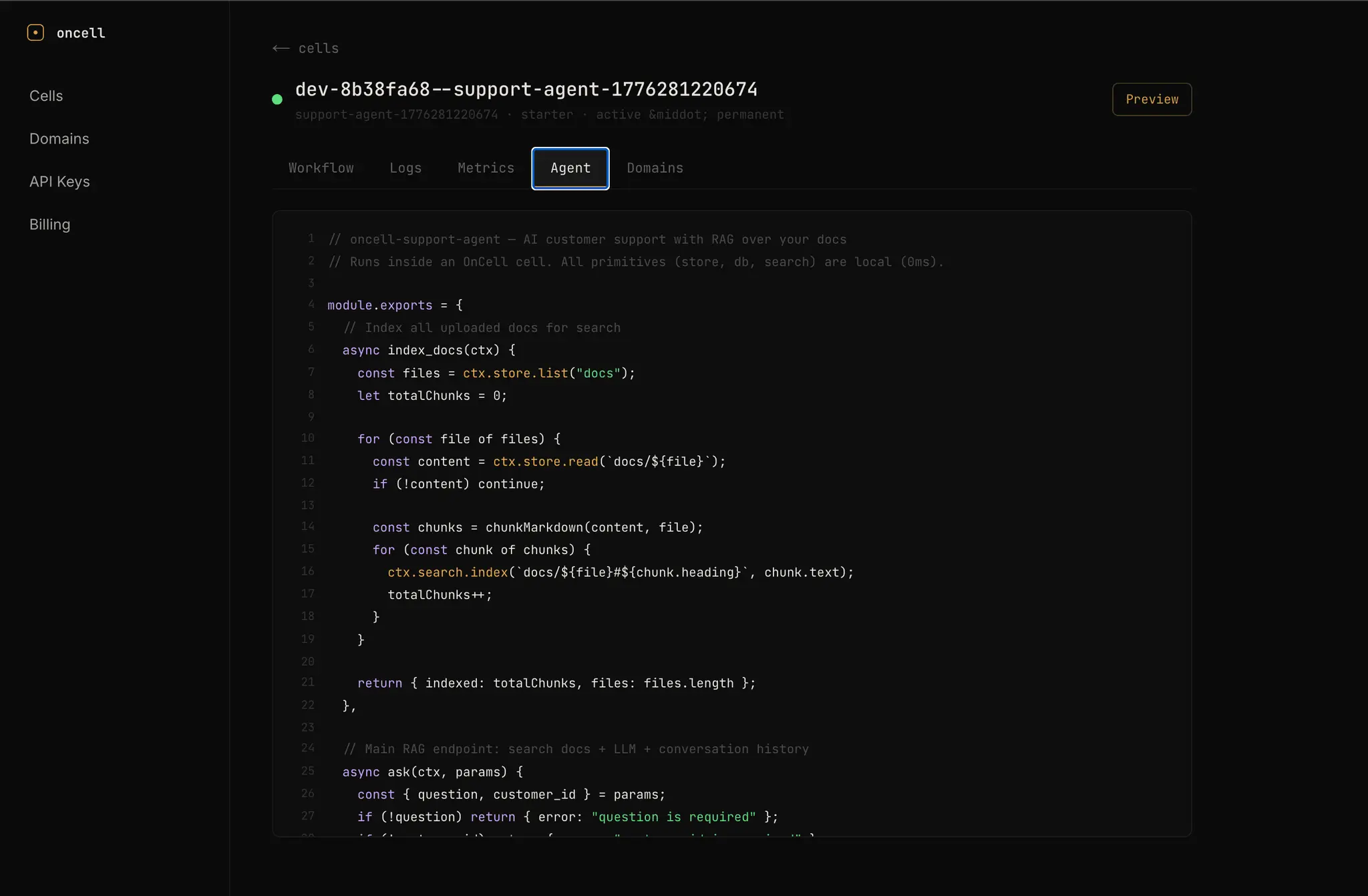Click the comment 'Index all uploaded docs for search'
This screenshot has width=1368, height=896.
482,328
